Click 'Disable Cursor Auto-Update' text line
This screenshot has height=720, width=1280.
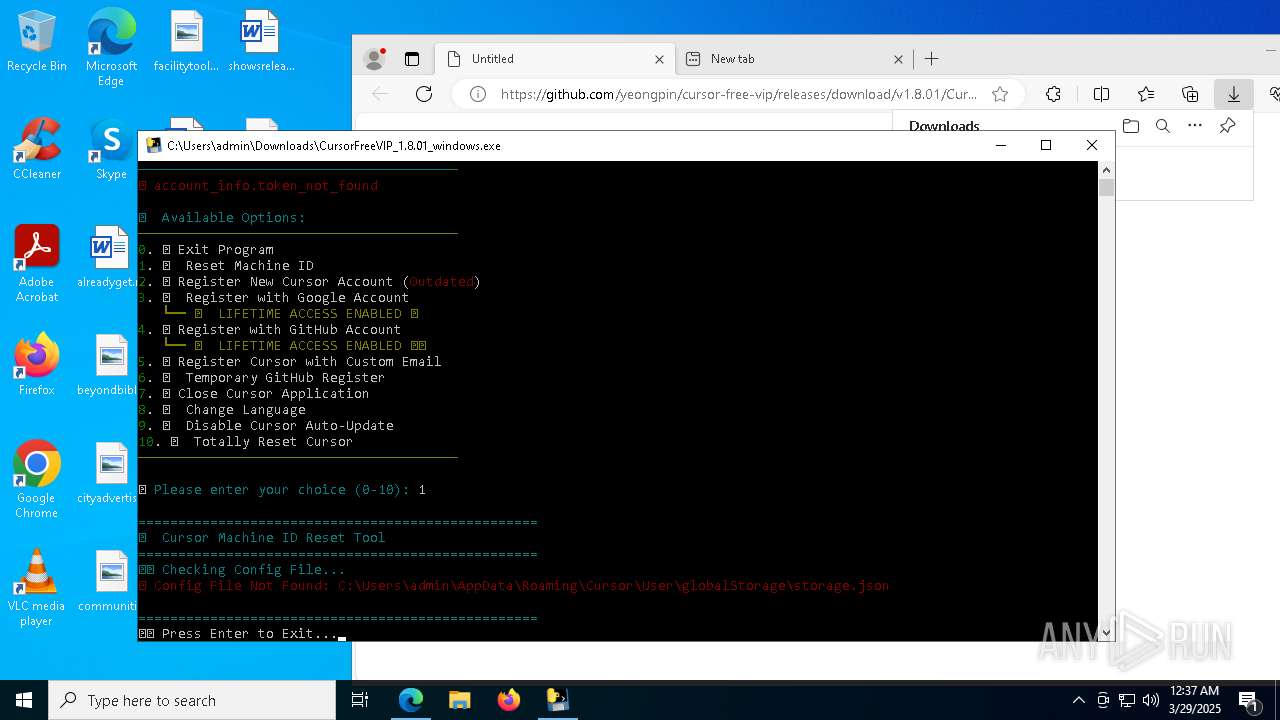[x=289, y=426]
